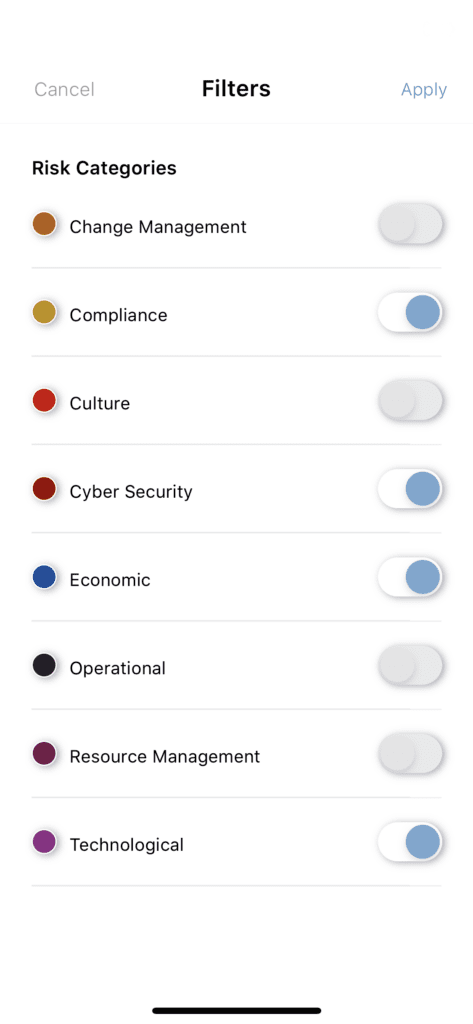Screen dimensions: 473x1024
Task: Tap Apply to confirm filters
Action: pos(424,89)
